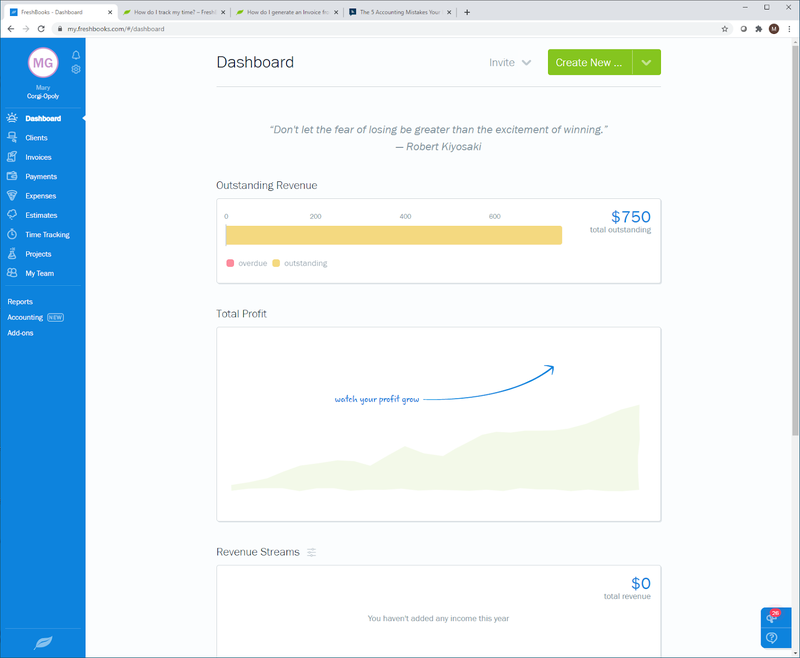Click the Time Tracking clock icon

click(12, 234)
